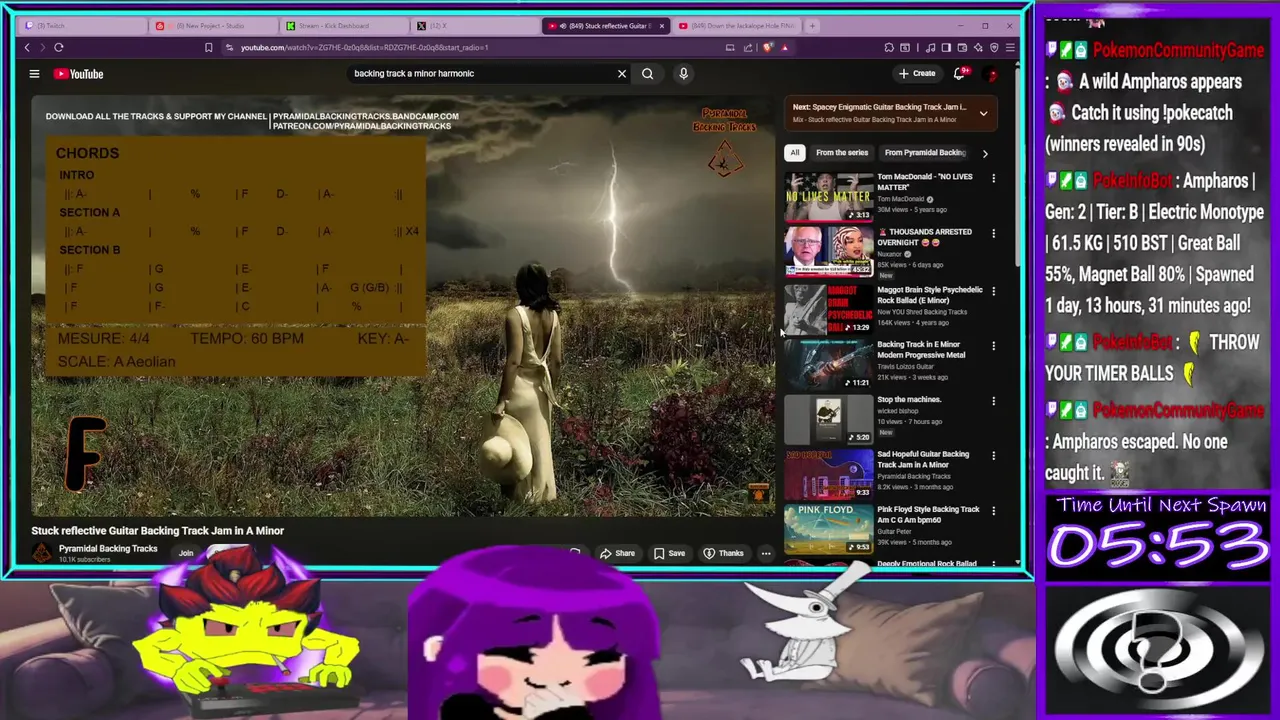Click the Deeply Emotional Rock Ballad title

click(x=927, y=564)
